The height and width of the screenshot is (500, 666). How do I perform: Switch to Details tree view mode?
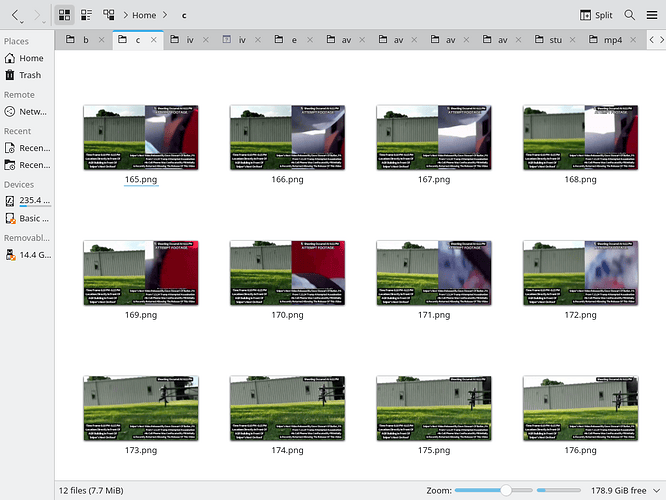[109, 15]
